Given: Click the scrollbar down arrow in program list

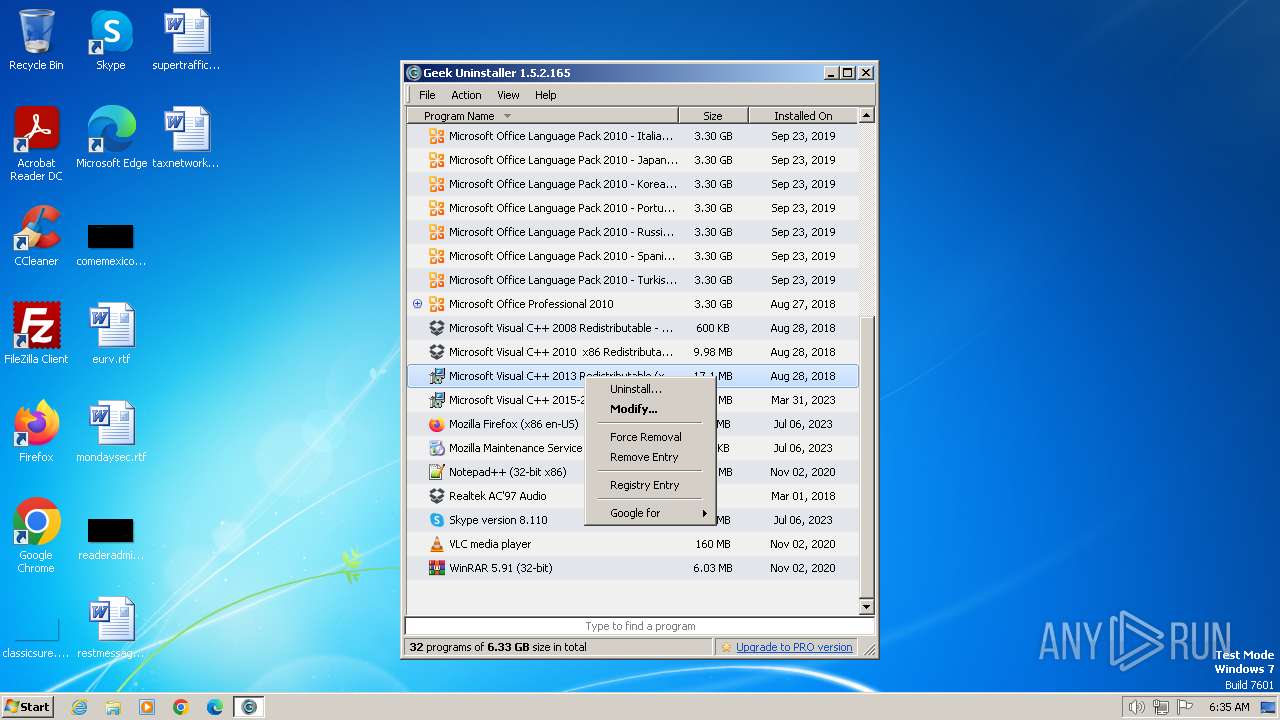Looking at the screenshot, I should (867, 606).
